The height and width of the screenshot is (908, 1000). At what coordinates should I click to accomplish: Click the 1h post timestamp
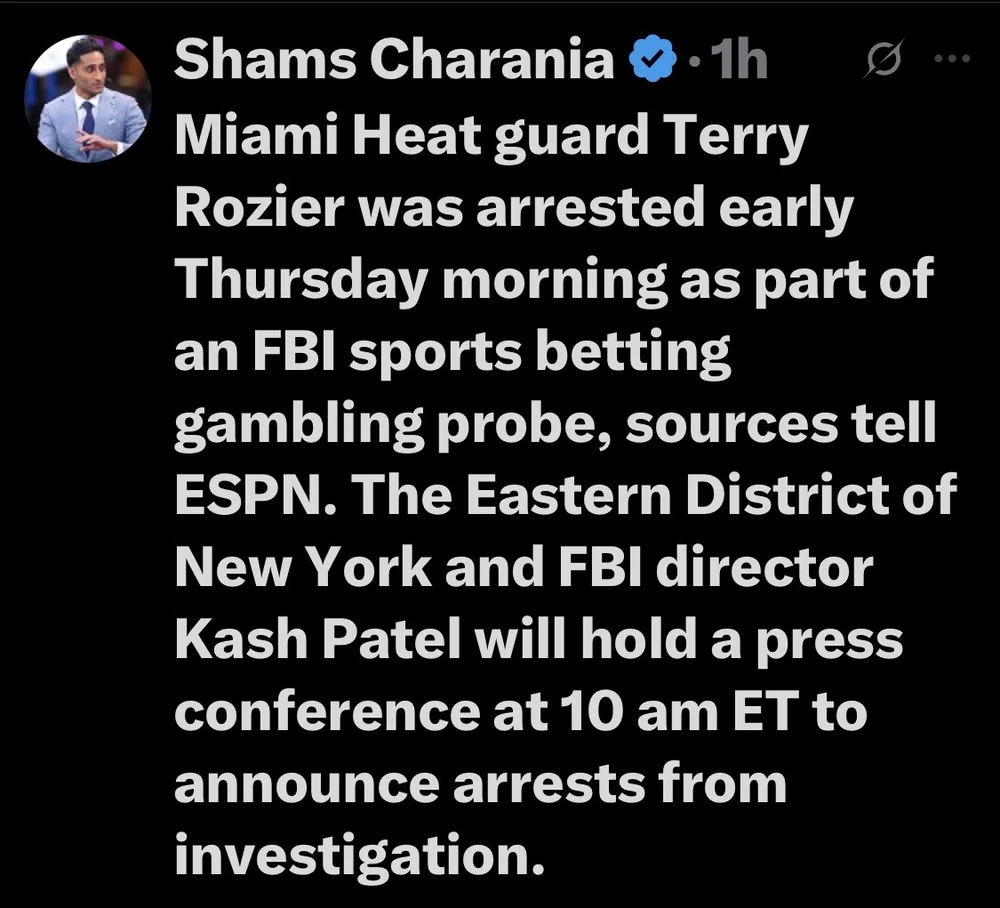[x=737, y=62]
